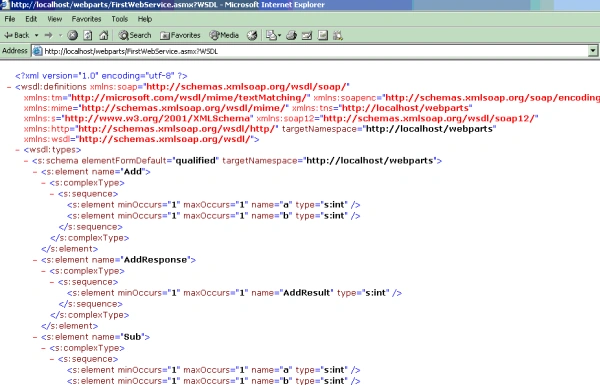Click wsdl:definitions targetNamespace value
The height and width of the screenshot is (385, 600).
[x=429, y=129]
